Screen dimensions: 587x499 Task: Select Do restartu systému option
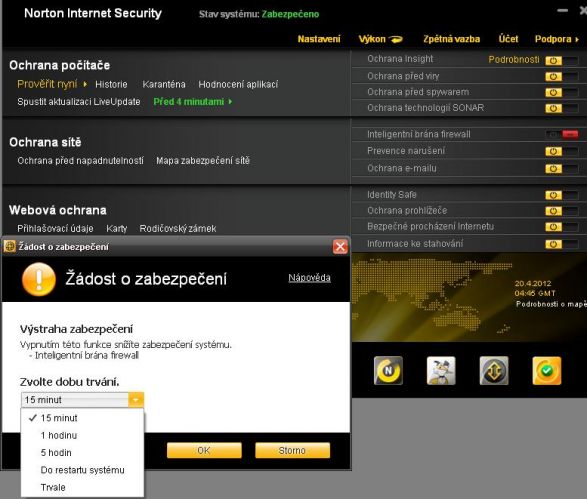coord(82,470)
